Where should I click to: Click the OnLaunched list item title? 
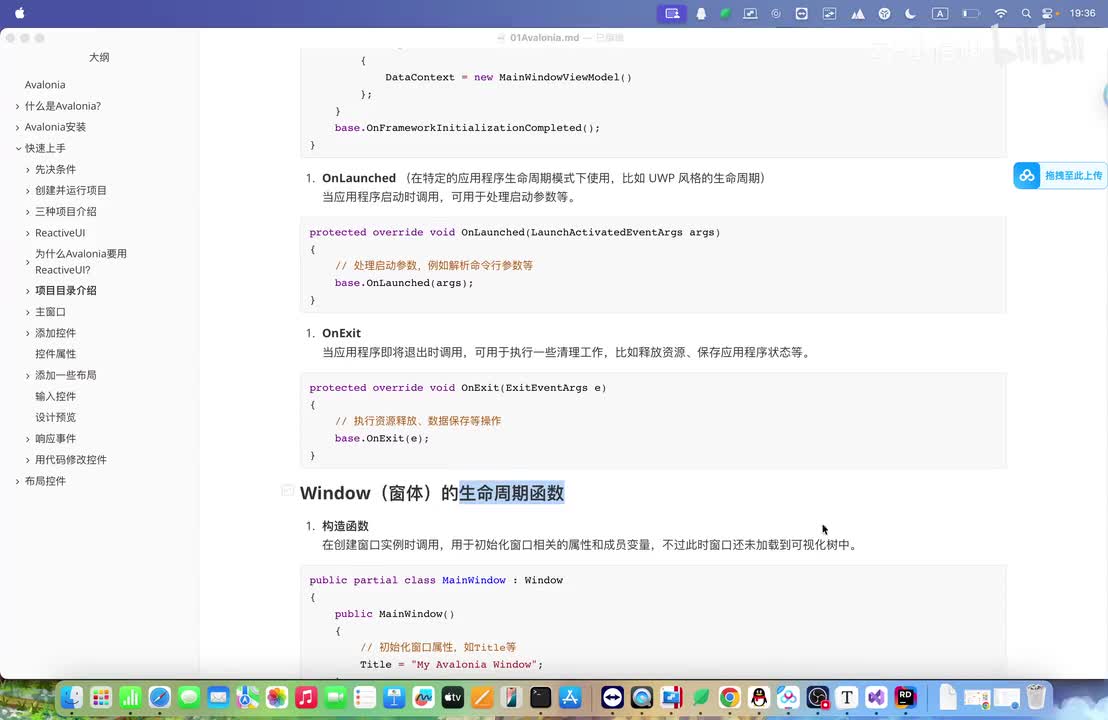pyautogui.click(x=359, y=178)
